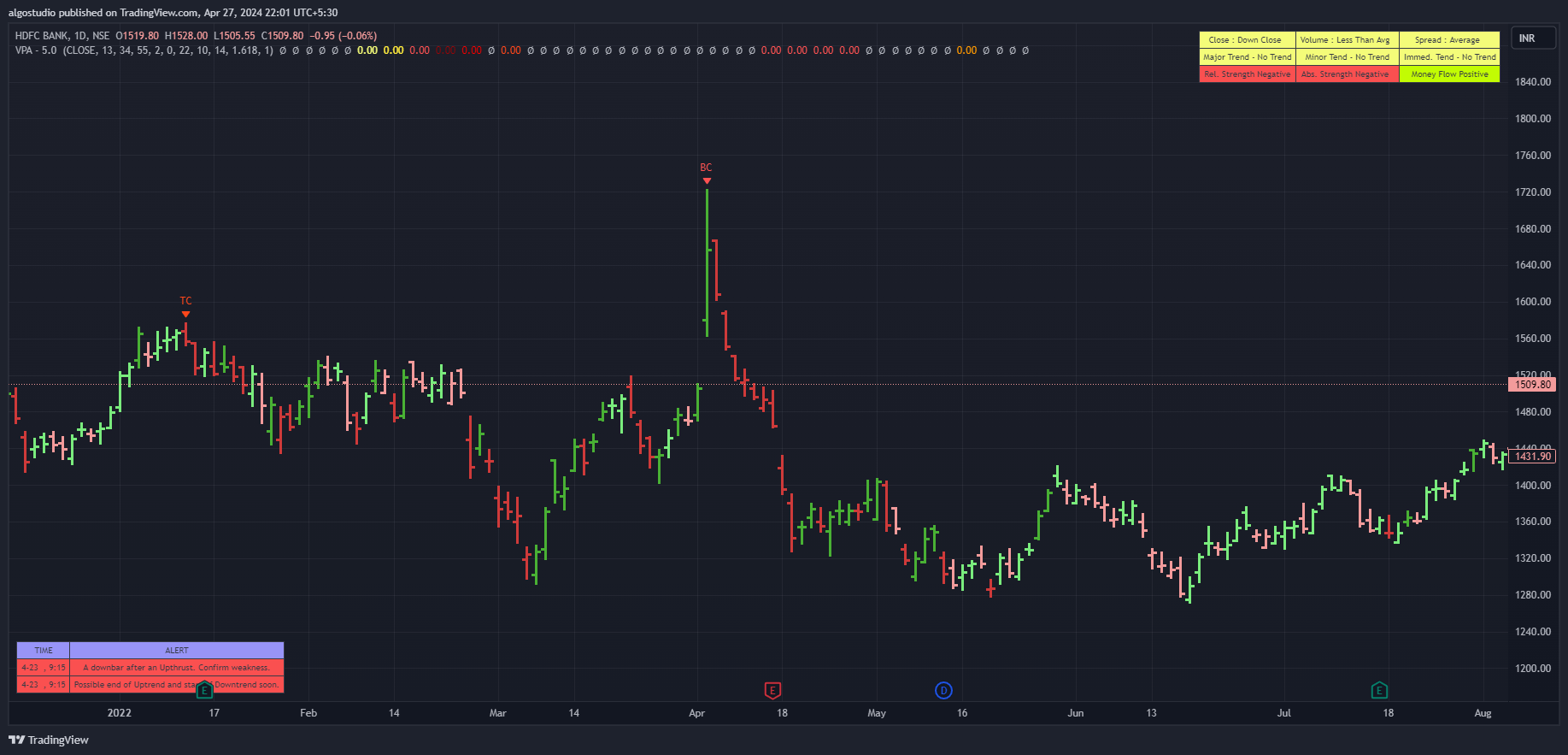Open the green earnings E marker near 17 January
Viewport: 1568px width, 755px height.
pos(204,690)
